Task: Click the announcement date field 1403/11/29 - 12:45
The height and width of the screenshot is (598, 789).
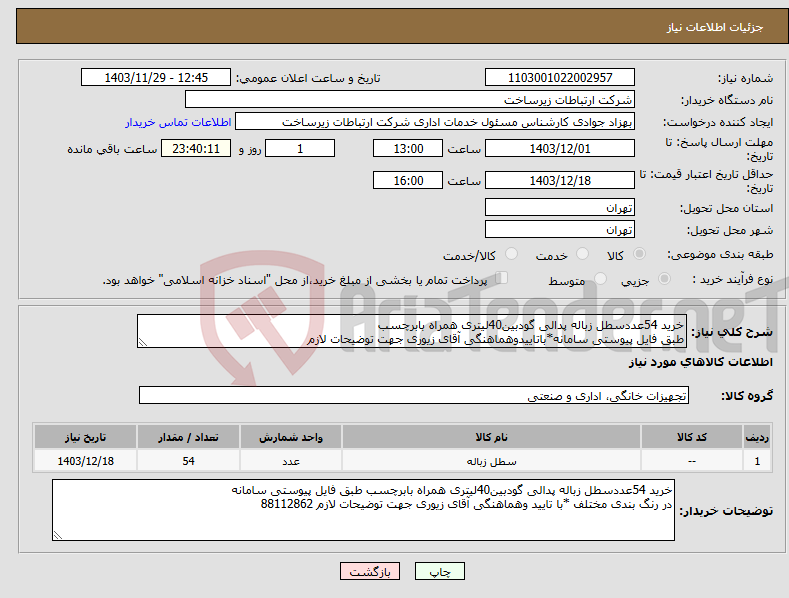Action: click(156, 78)
